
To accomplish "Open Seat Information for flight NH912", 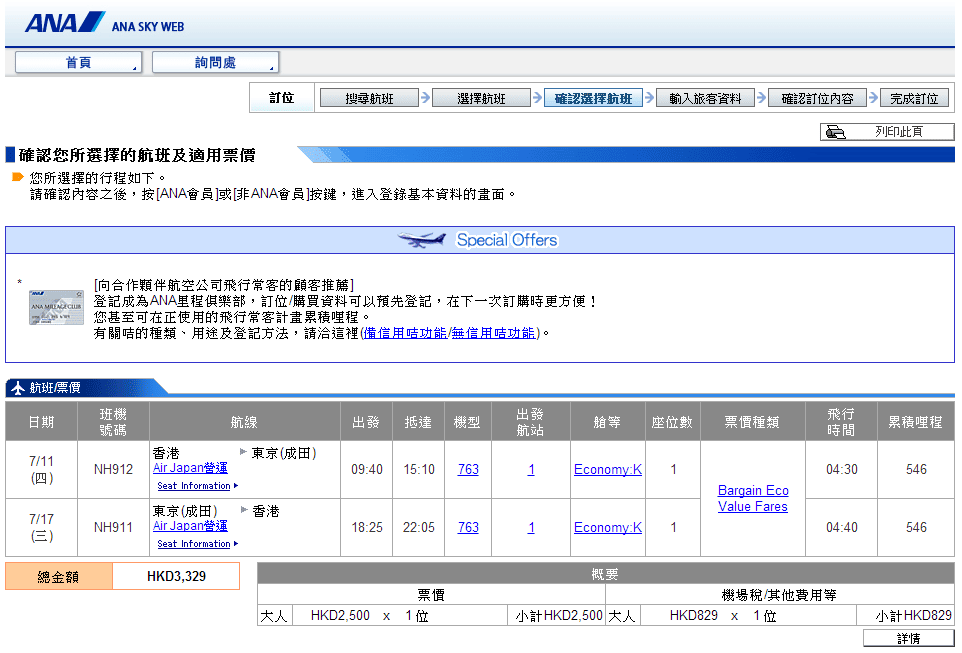I will click(194, 486).
